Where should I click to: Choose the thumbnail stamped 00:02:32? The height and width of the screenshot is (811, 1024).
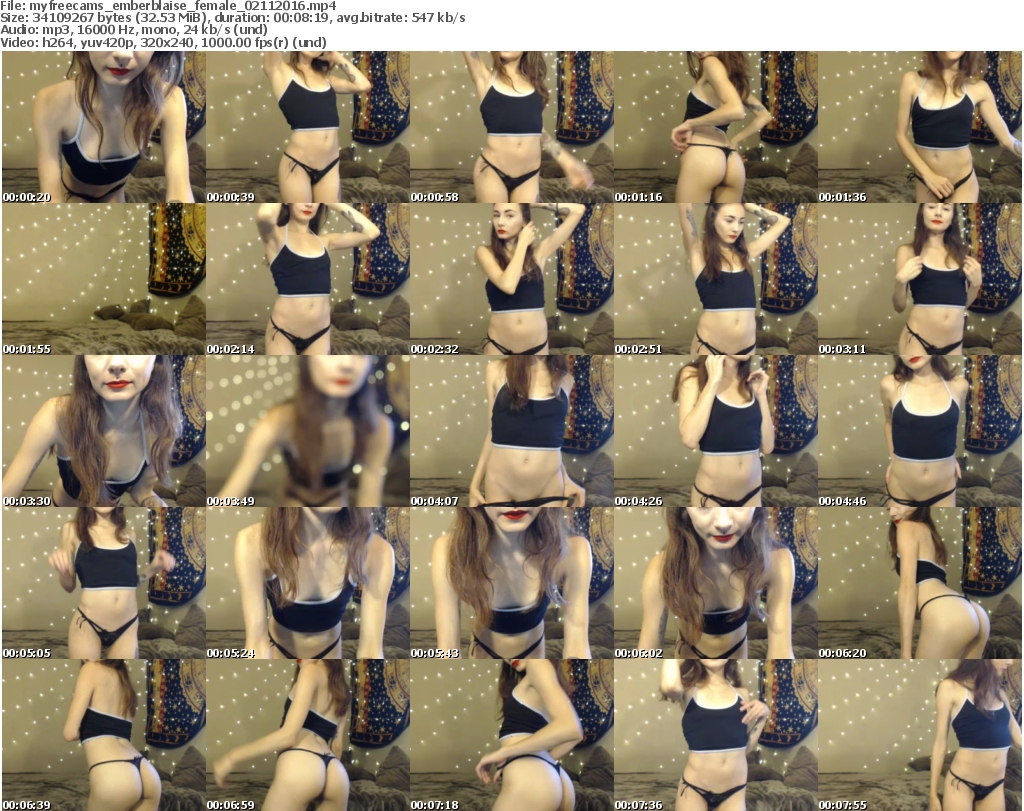[x=512, y=279]
